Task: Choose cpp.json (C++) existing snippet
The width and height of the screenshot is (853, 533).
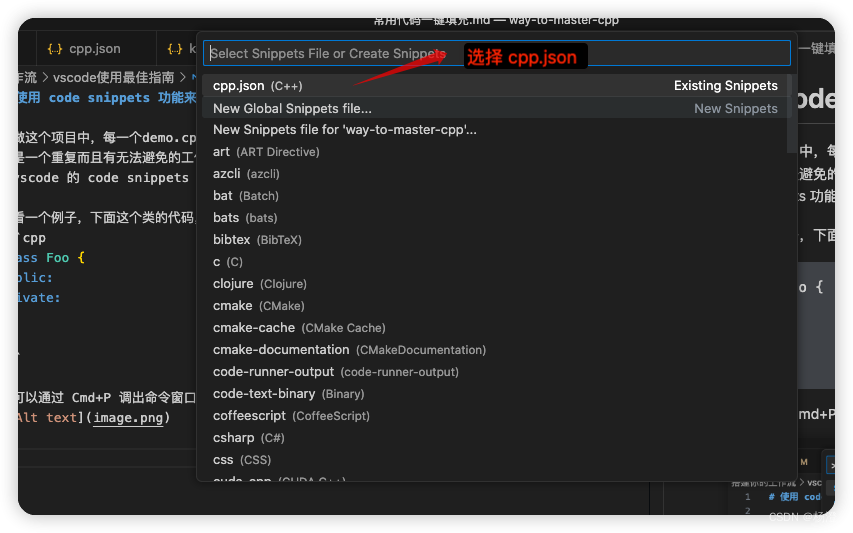Action: [x=494, y=86]
